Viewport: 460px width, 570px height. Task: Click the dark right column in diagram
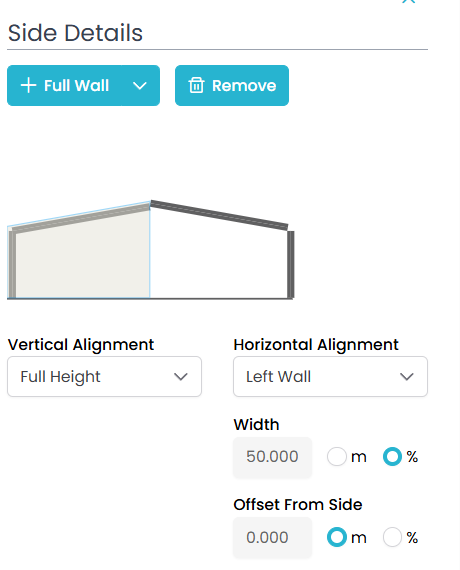click(x=291, y=264)
